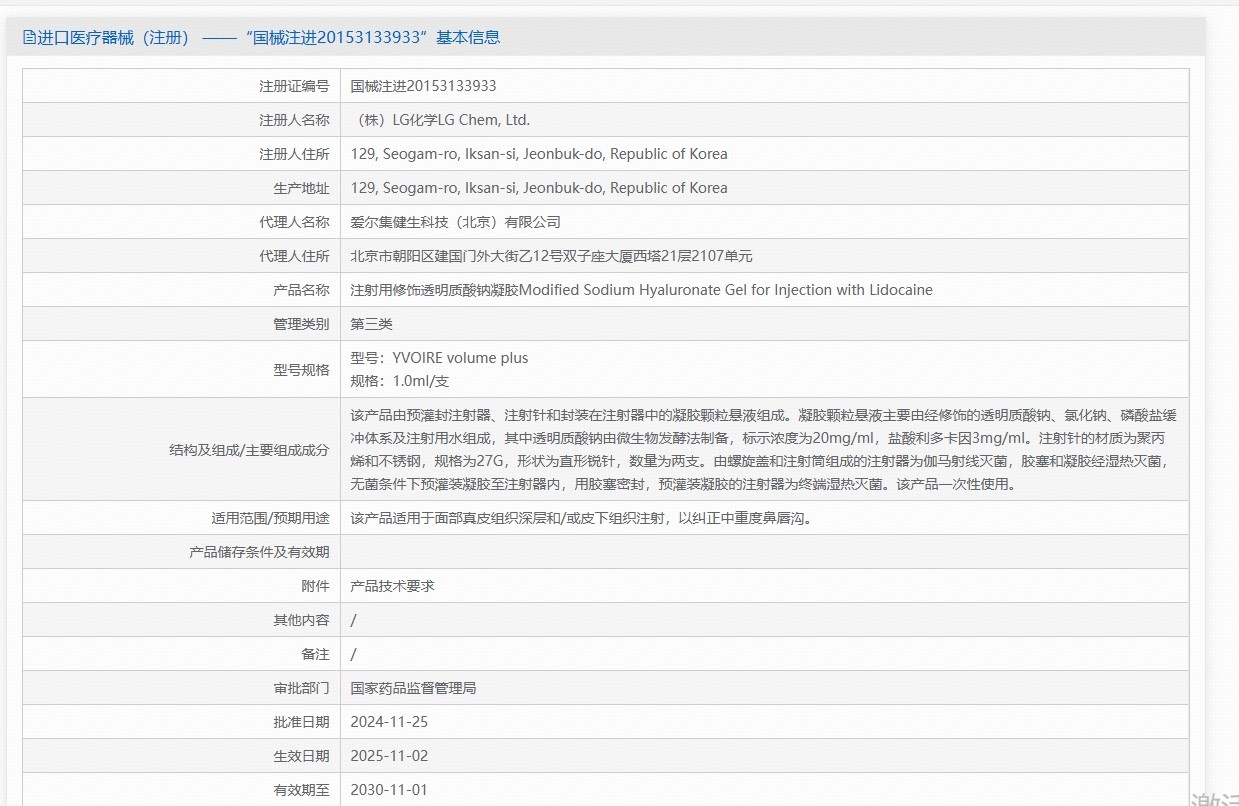Screen dimensions: 1239x806
Task: Click the approval date 2024-11-25
Action: (x=389, y=722)
